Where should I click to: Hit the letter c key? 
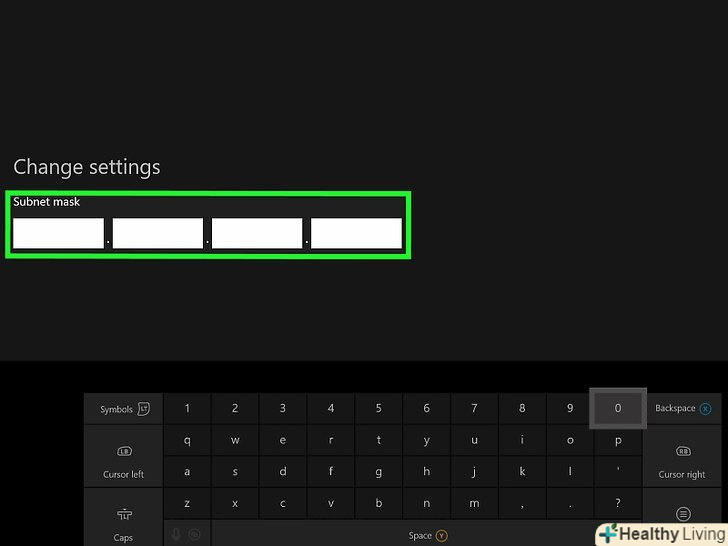(x=283, y=503)
